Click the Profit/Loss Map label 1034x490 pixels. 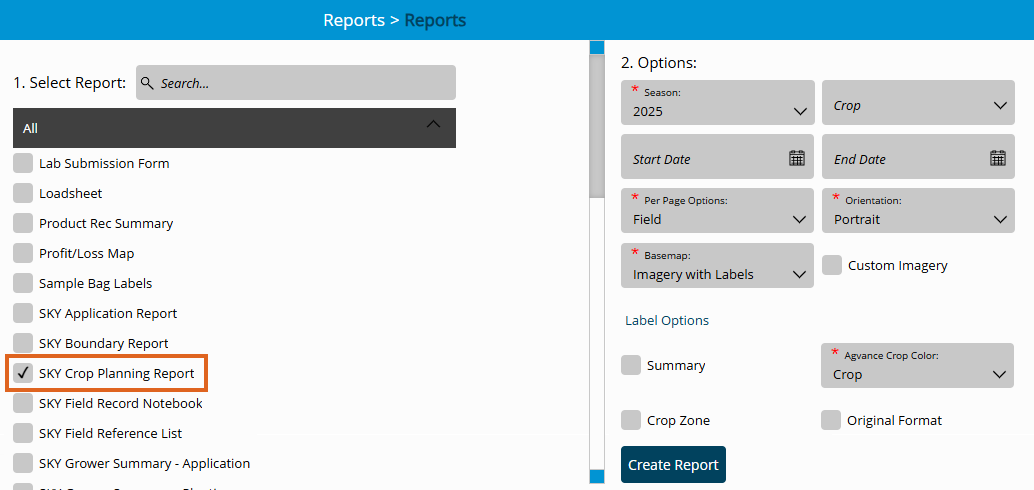[x=86, y=253]
